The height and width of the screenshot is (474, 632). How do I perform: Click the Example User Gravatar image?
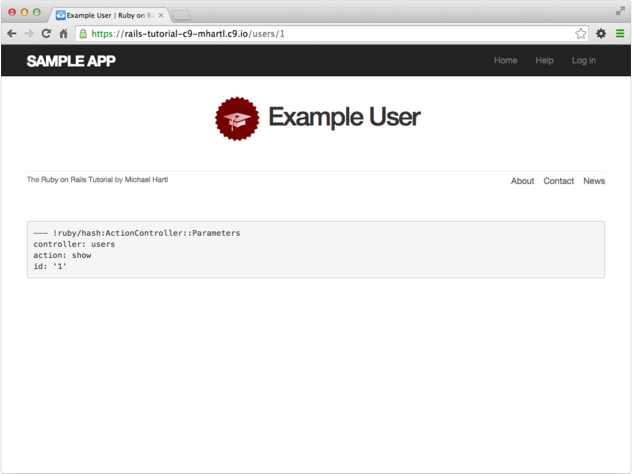pos(237,119)
